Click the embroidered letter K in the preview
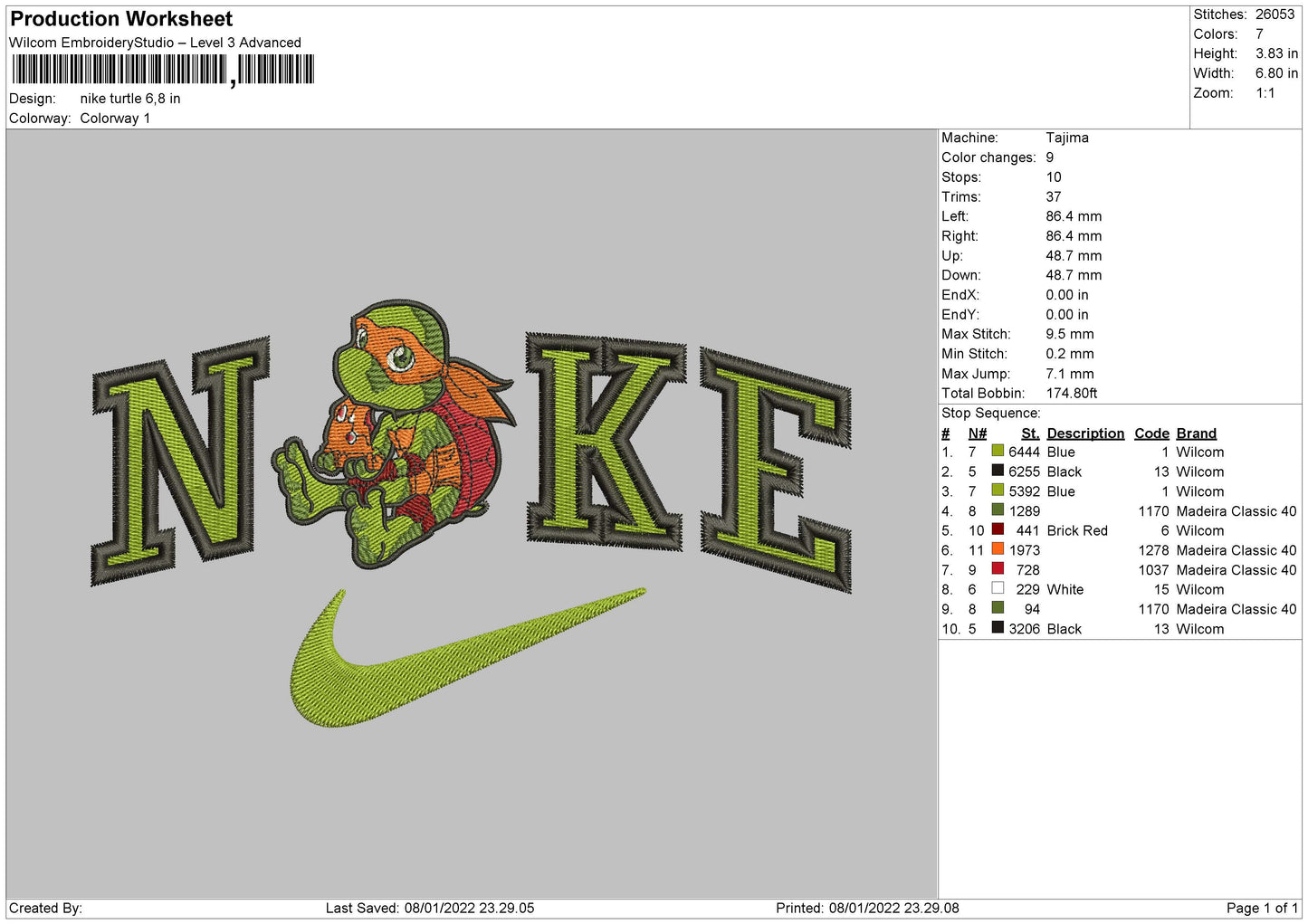Image resolution: width=1308 pixels, height=924 pixels. (x=605, y=441)
